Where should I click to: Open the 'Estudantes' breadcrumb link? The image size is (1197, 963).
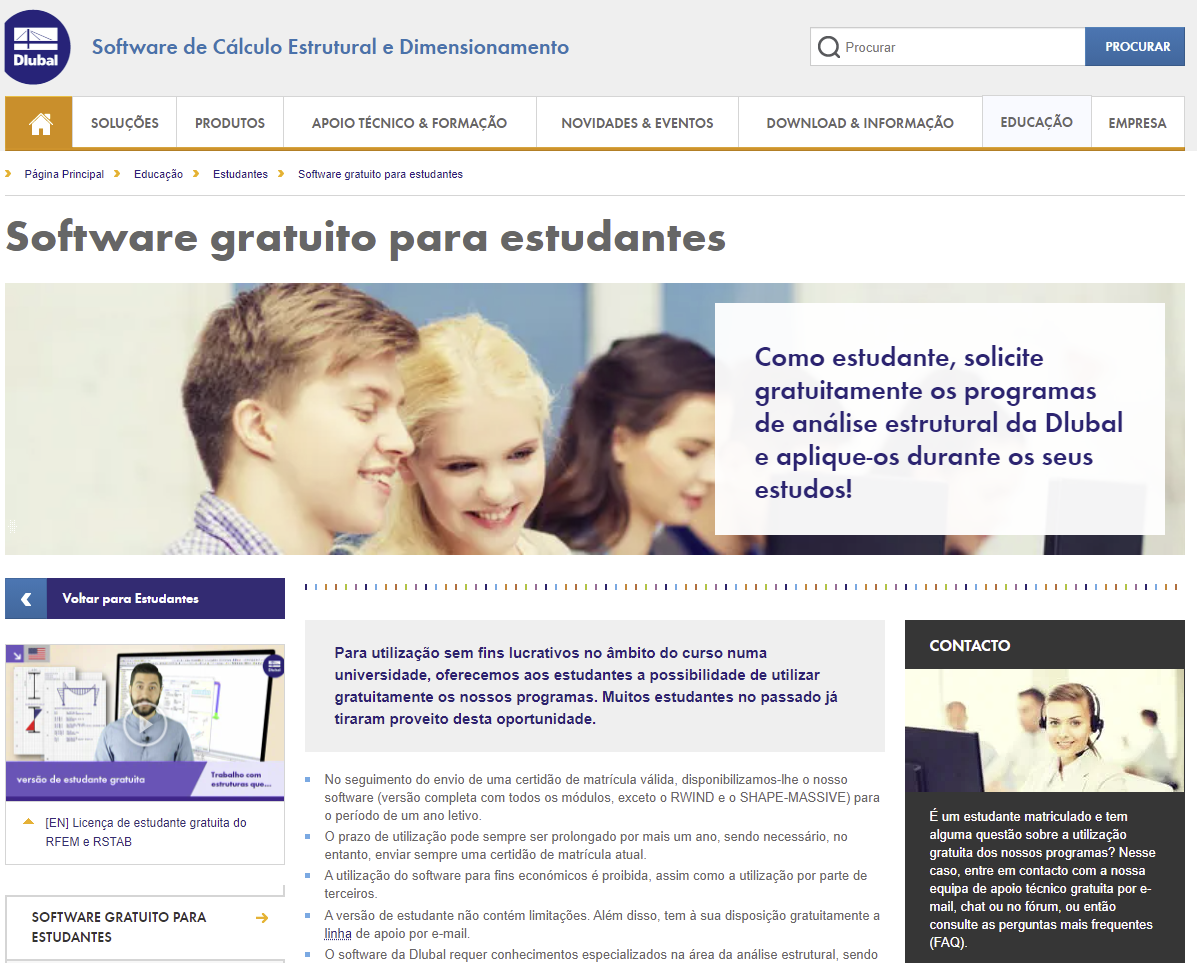click(240, 173)
